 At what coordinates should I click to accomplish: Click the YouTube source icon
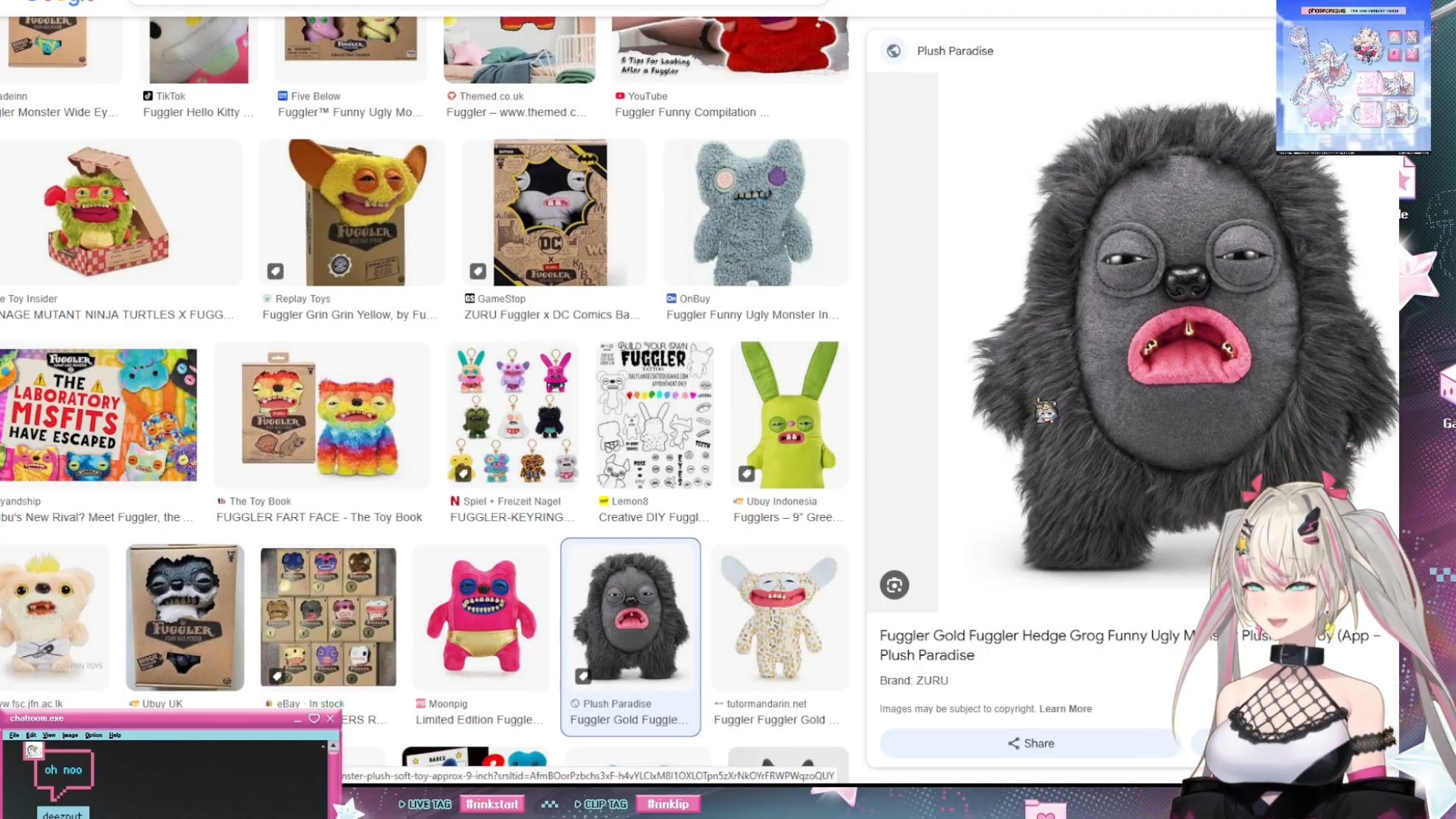(620, 96)
